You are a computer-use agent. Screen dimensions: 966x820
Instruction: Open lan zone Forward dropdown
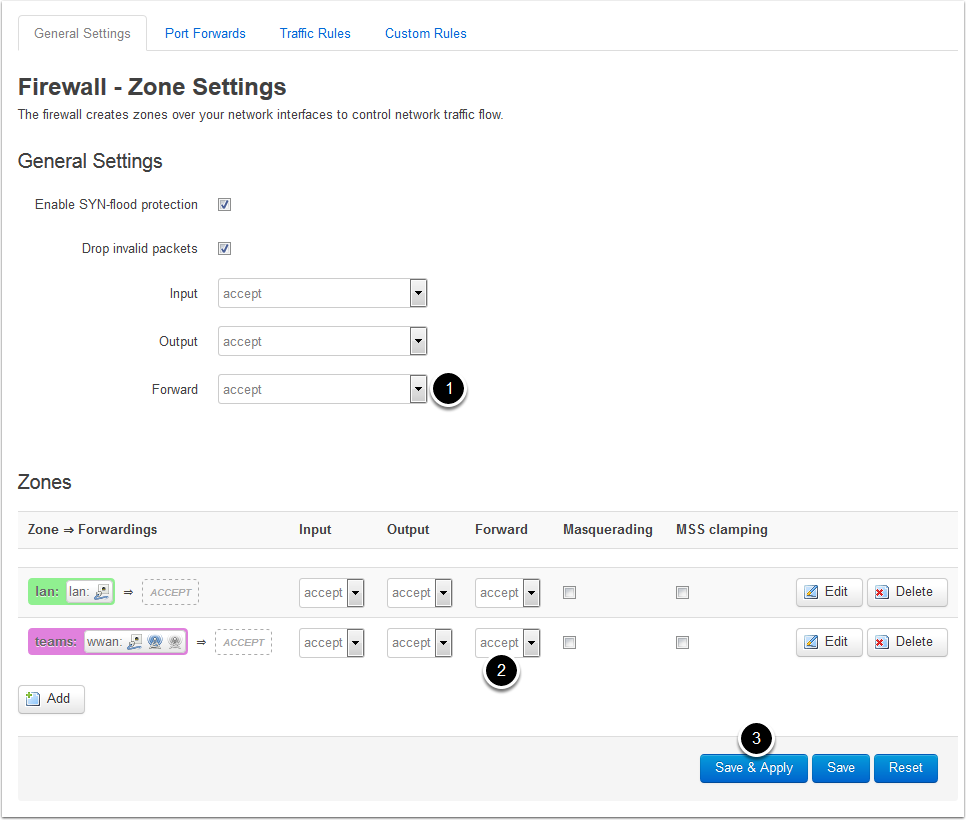pyautogui.click(x=508, y=593)
